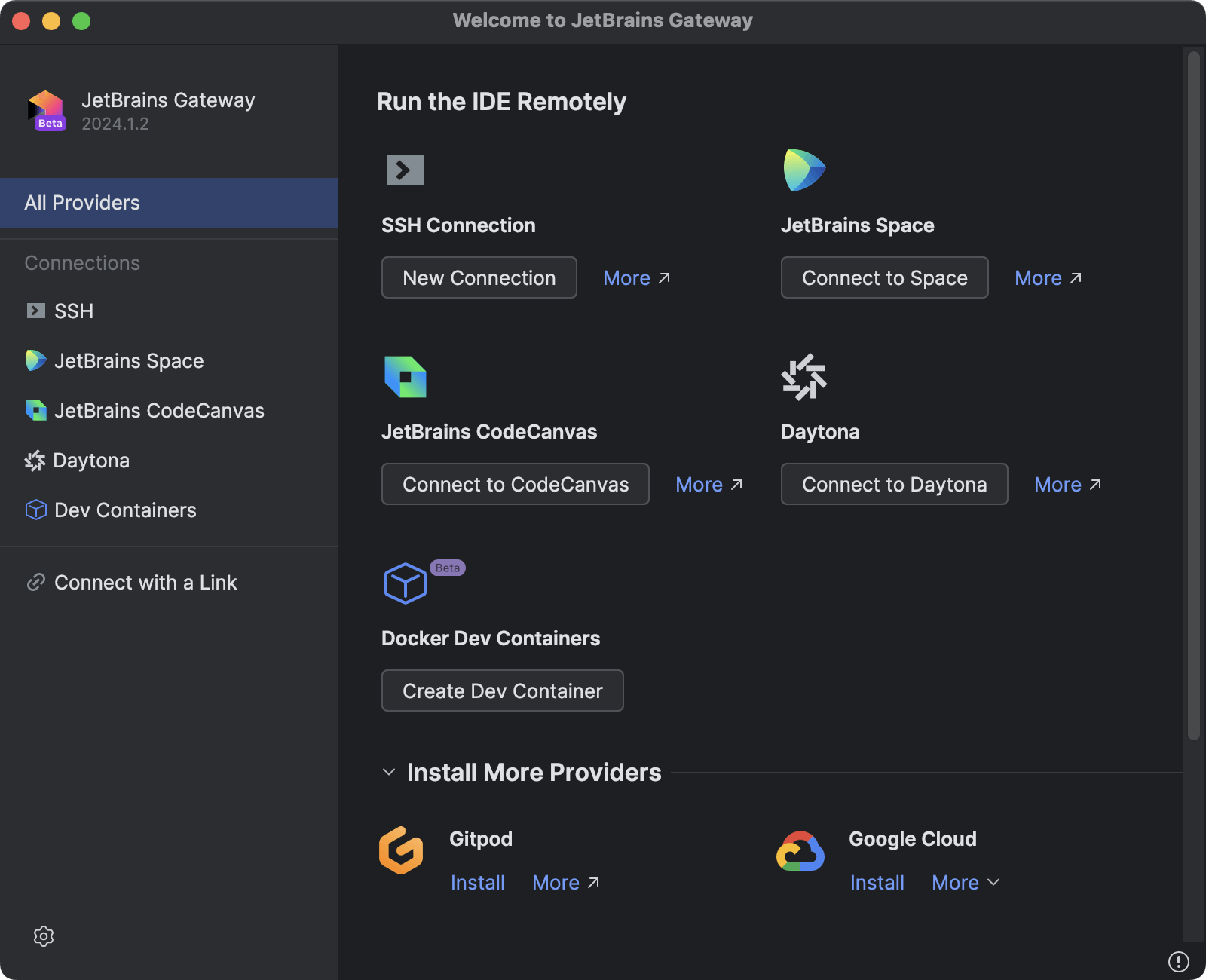
Task: Click the green window zoom button
Action: (81, 21)
